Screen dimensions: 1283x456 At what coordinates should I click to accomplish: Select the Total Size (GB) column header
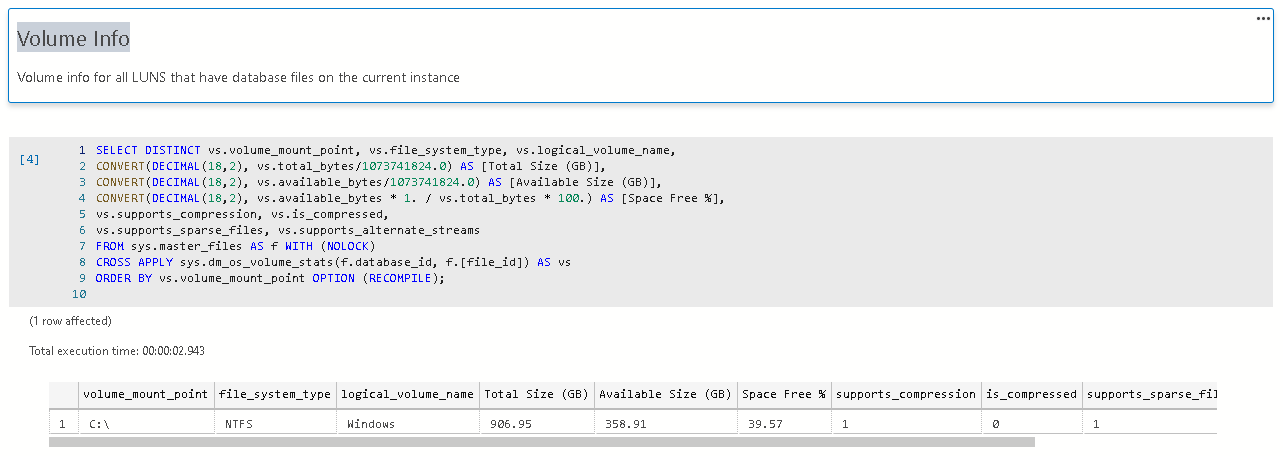click(x=536, y=394)
